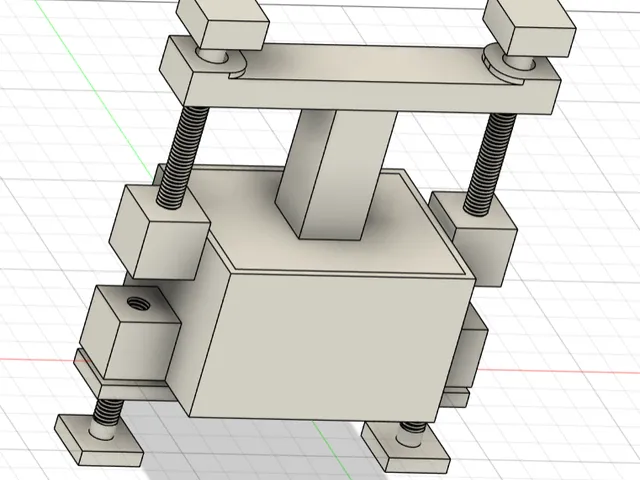Image resolution: width=640 pixels, height=480 pixels.
Task: Click the top-left block above the crossbar
Action: [x=223, y=24]
